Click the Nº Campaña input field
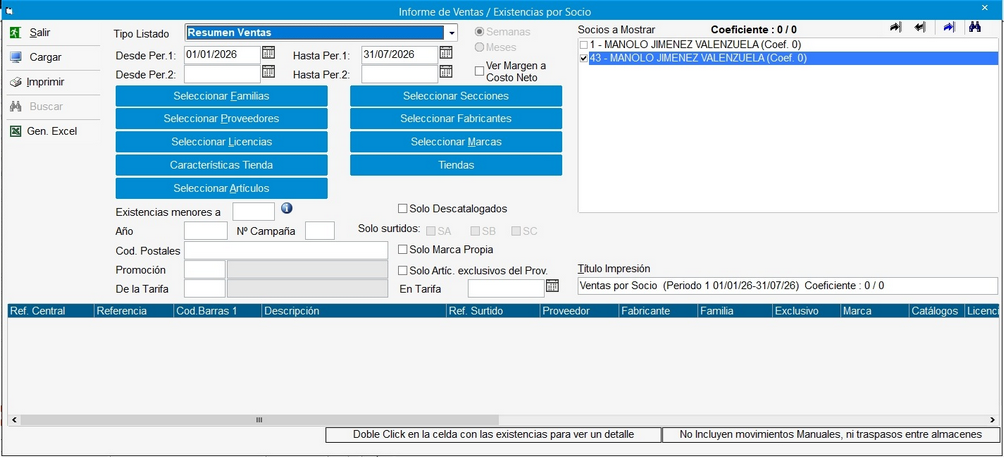 click(x=320, y=230)
